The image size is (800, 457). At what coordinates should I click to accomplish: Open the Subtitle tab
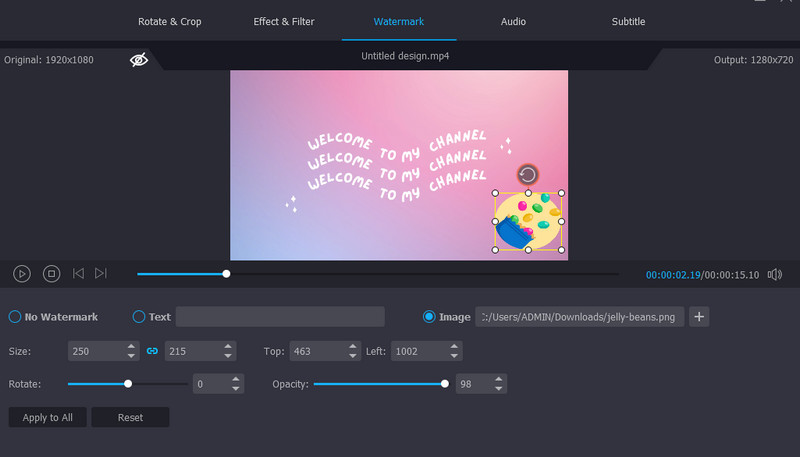pyautogui.click(x=628, y=21)
